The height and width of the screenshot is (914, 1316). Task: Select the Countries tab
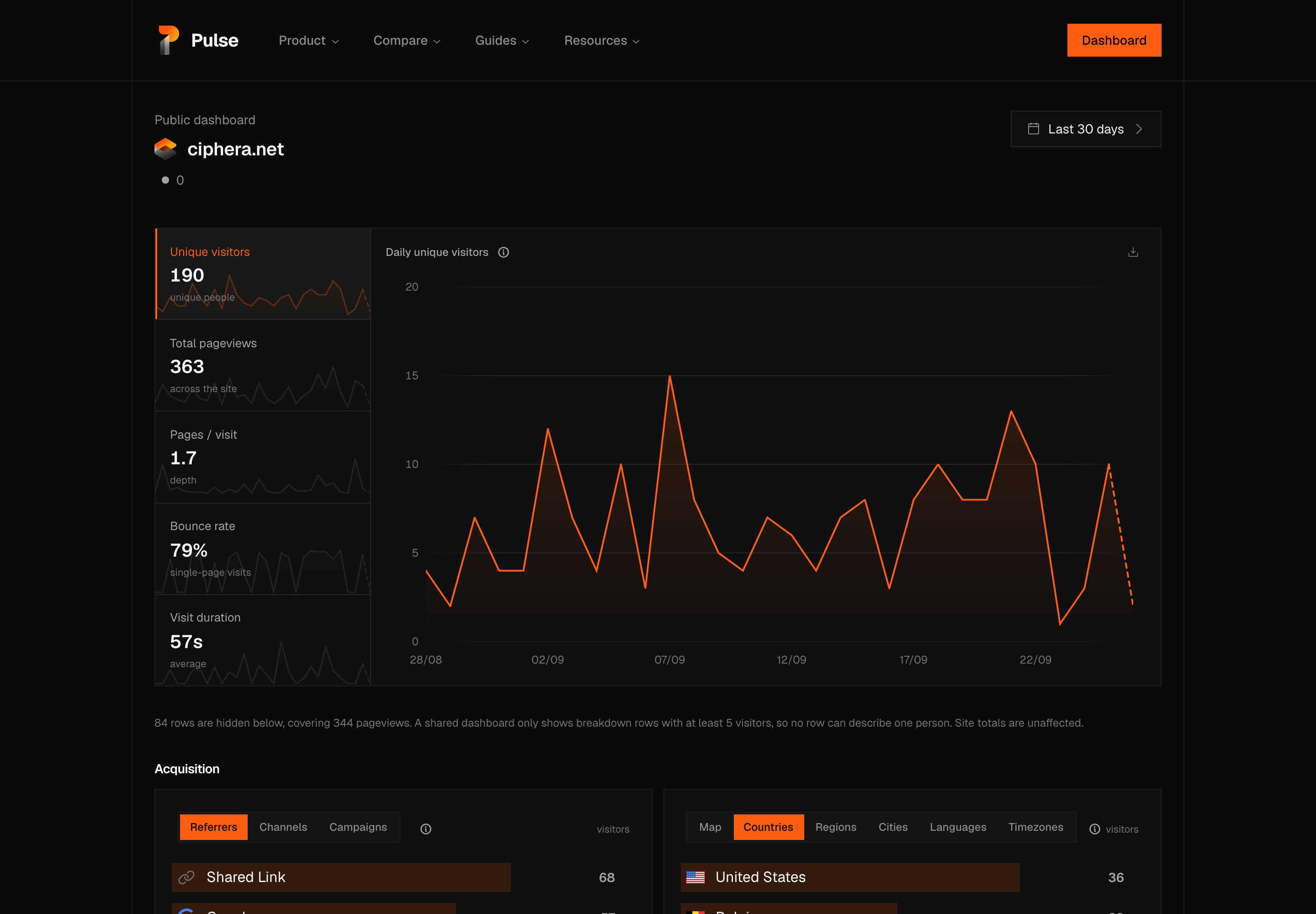coord(768,827)
